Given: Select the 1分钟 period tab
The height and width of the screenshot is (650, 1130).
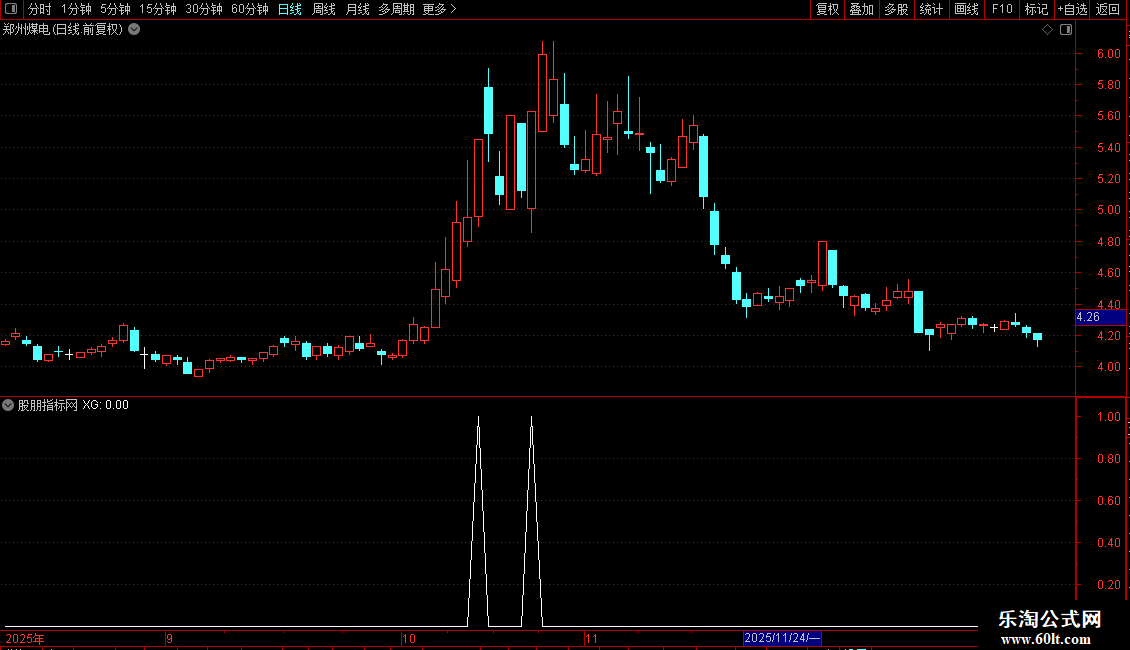Looking at the screenshot, I should 76,9.
